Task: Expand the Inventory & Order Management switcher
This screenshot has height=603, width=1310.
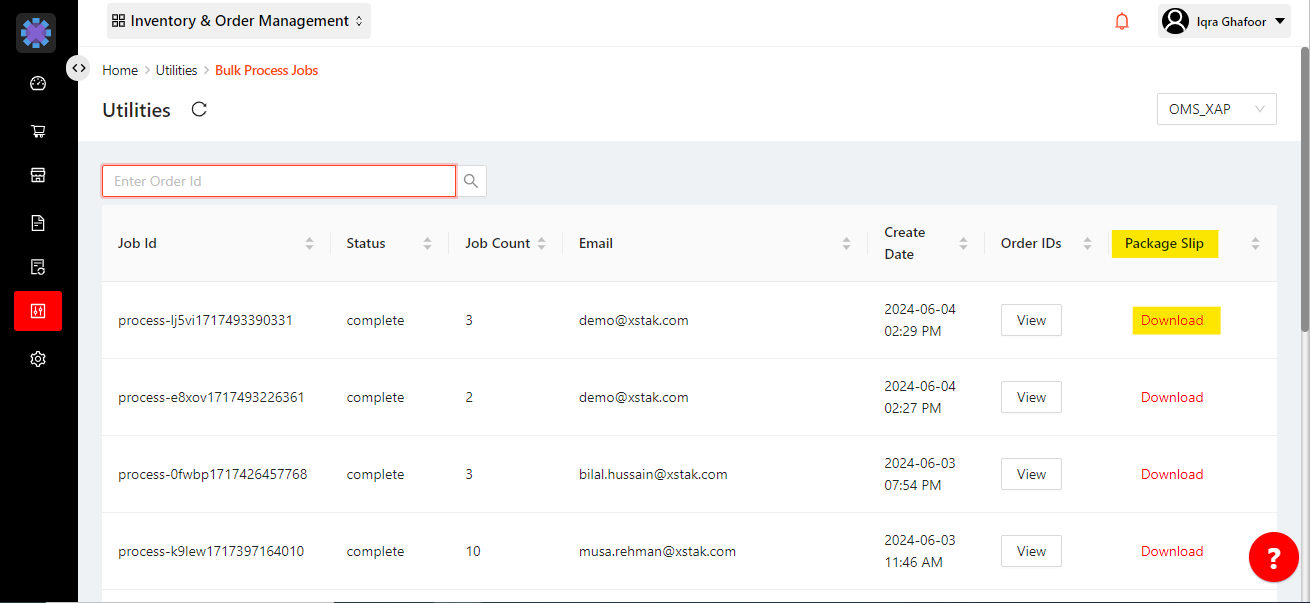Action: (238, 21)
